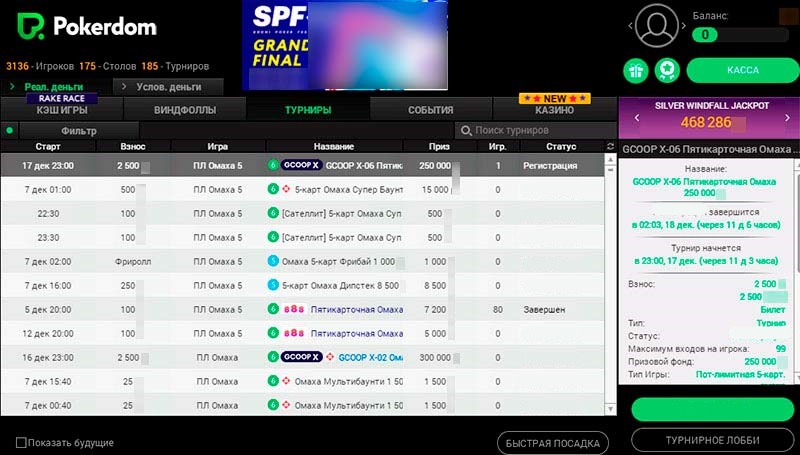Toggle Показать будущие checkbox
The width and height of the screenshot is (800, 455).
pyautogui.click(x=21, y=443)
